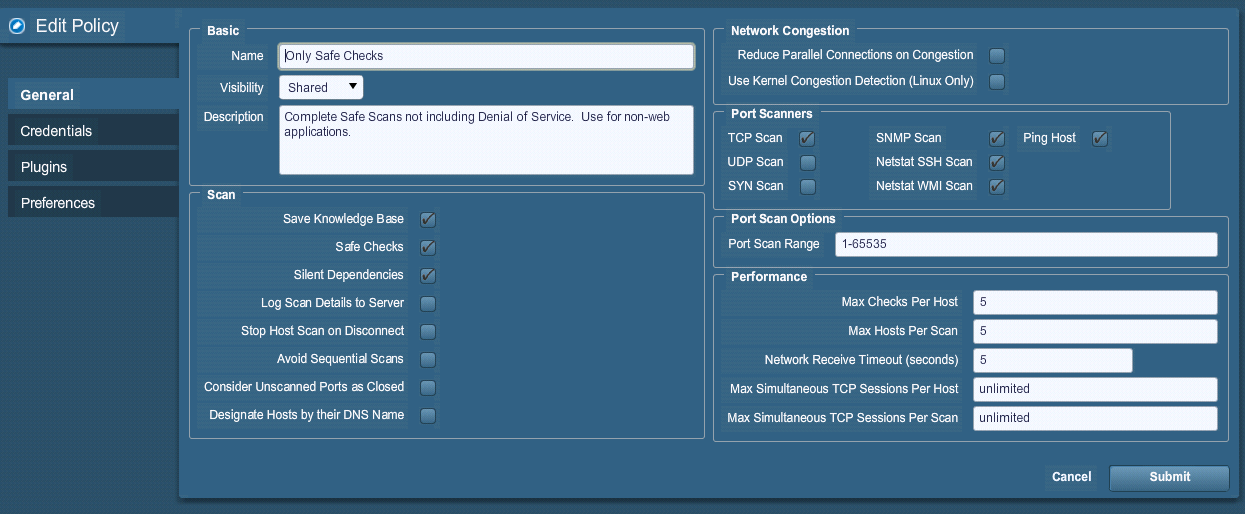The width and height of the screenshot is (1245, 514).
Task: Click the Max Checks Per Host field
Action: [x=1094, y=302]
